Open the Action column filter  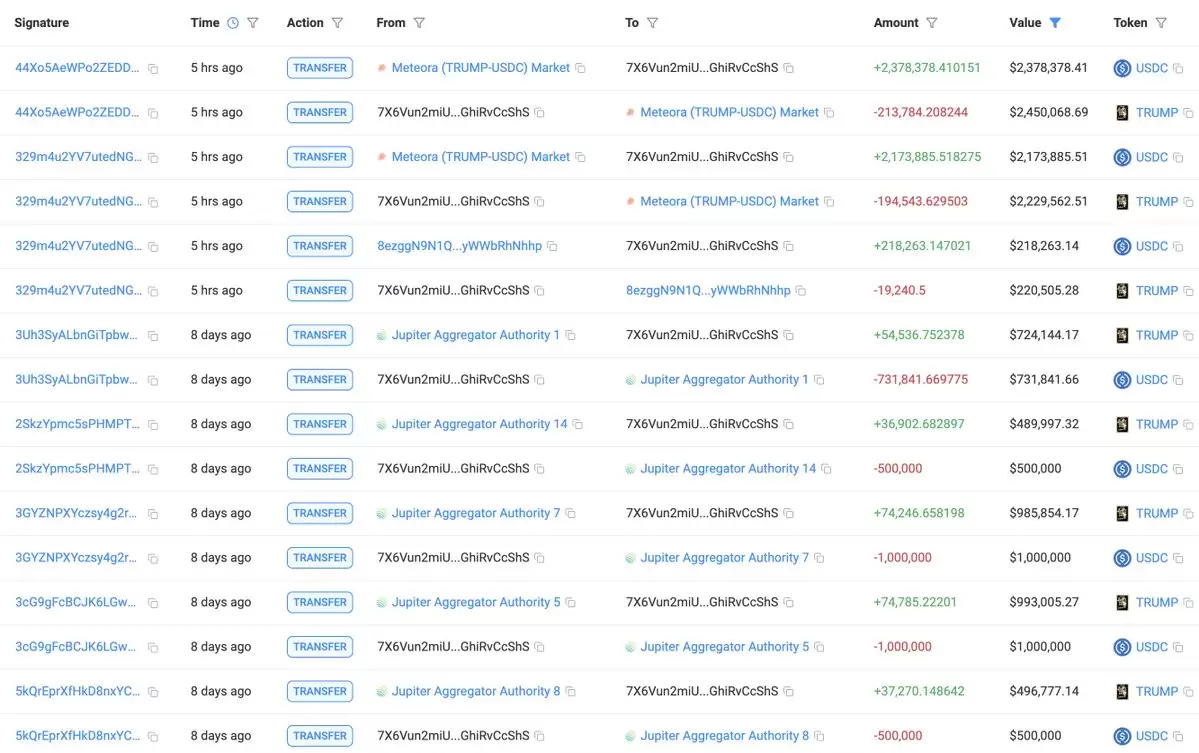(x=337, y=23)
